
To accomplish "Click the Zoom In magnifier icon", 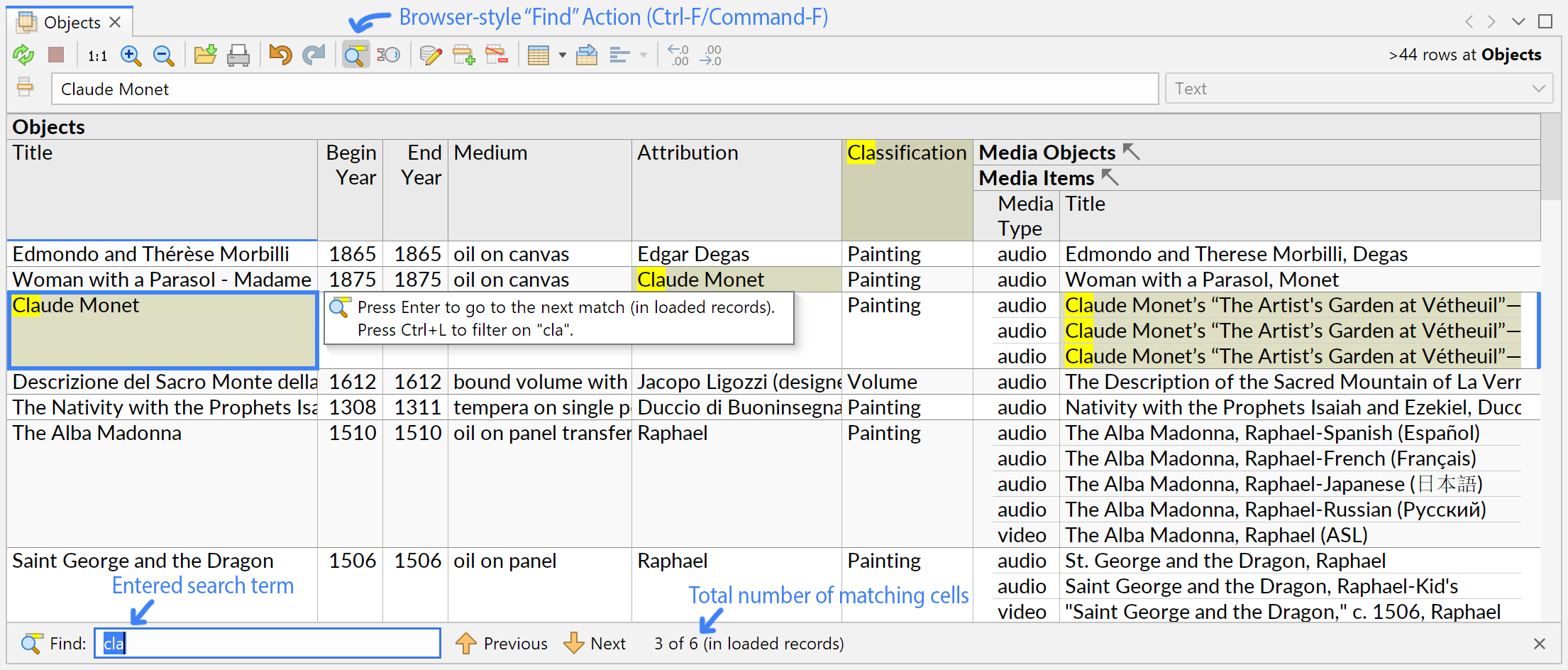I will (x=131, y=55).
